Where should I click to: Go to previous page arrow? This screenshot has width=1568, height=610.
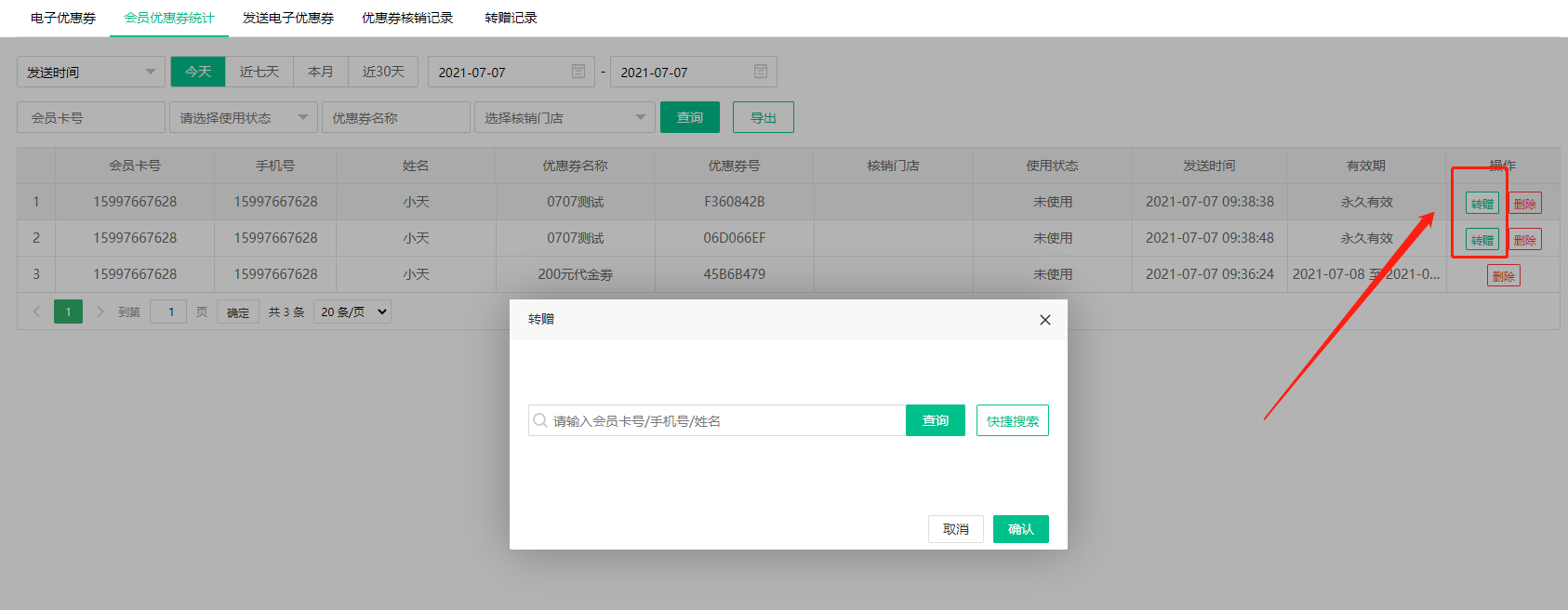point(36,312)
